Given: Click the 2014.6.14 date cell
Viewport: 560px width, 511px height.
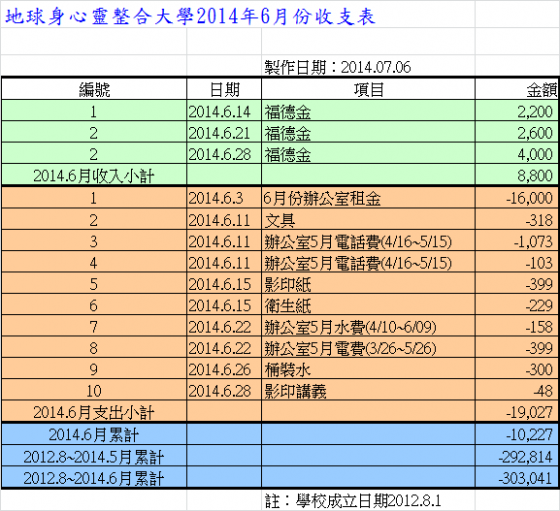Looking at the screenshot, I should coord(224,111).
